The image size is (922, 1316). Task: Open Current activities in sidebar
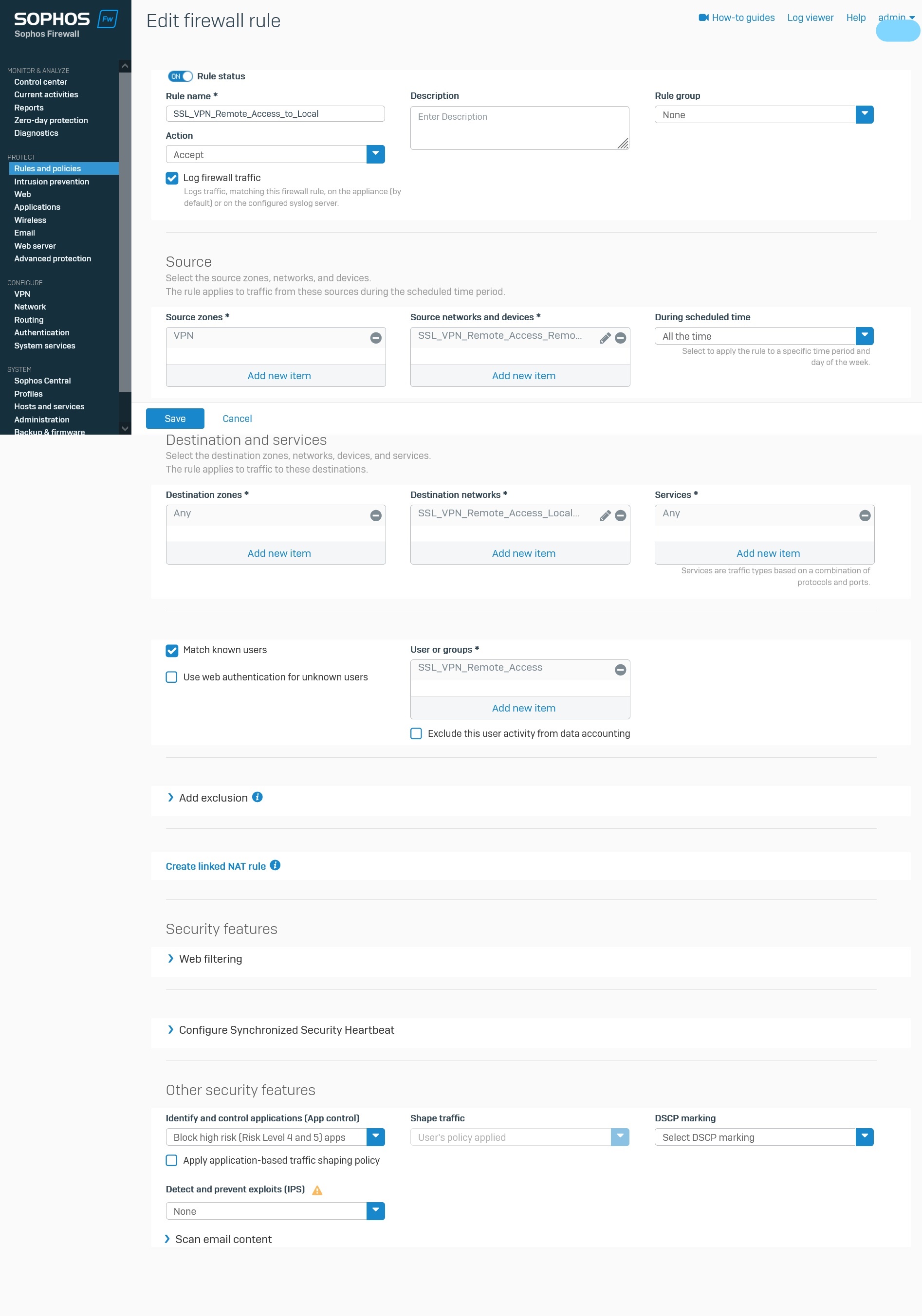(46, 94)
